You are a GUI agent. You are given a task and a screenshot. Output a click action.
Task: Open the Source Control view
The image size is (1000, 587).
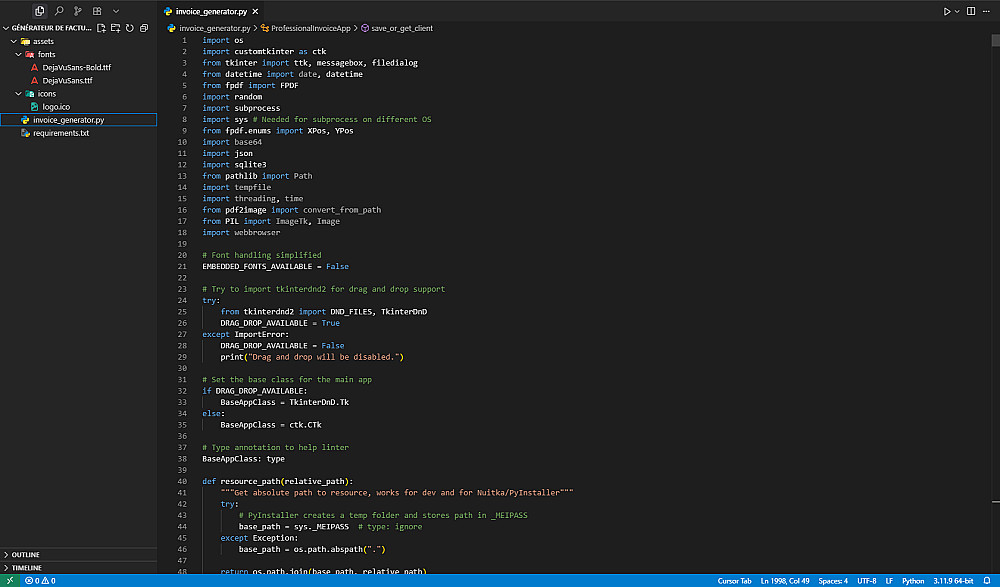[x=78, y=10]
